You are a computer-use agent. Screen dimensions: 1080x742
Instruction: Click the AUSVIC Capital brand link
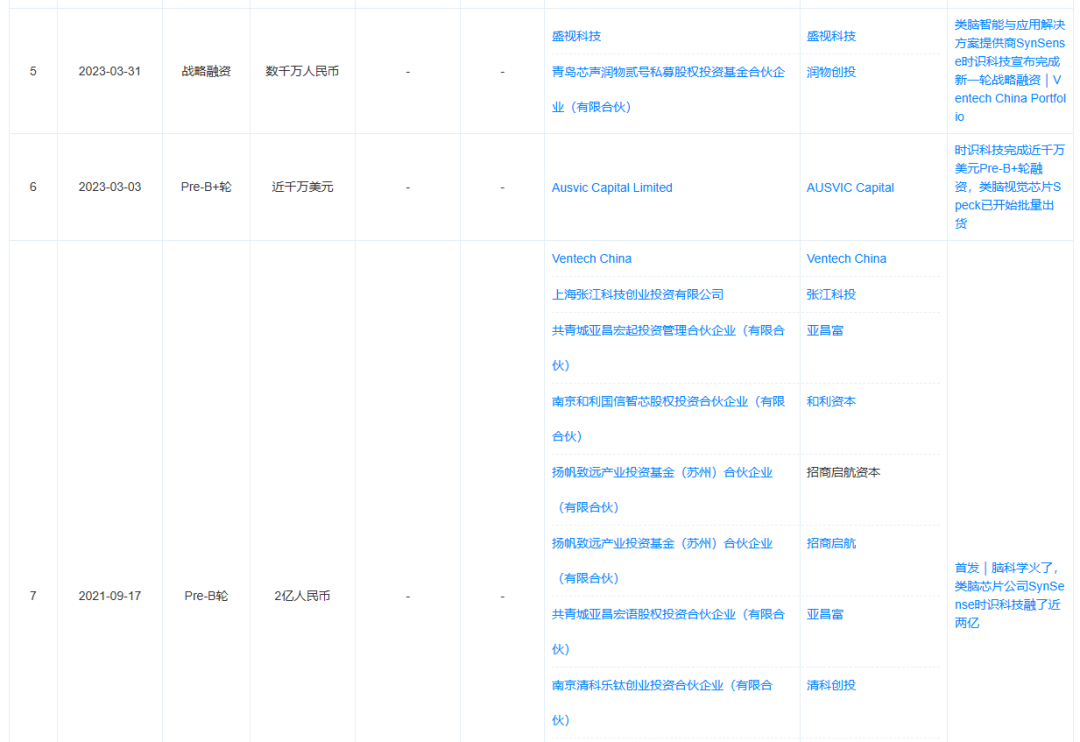850,187
